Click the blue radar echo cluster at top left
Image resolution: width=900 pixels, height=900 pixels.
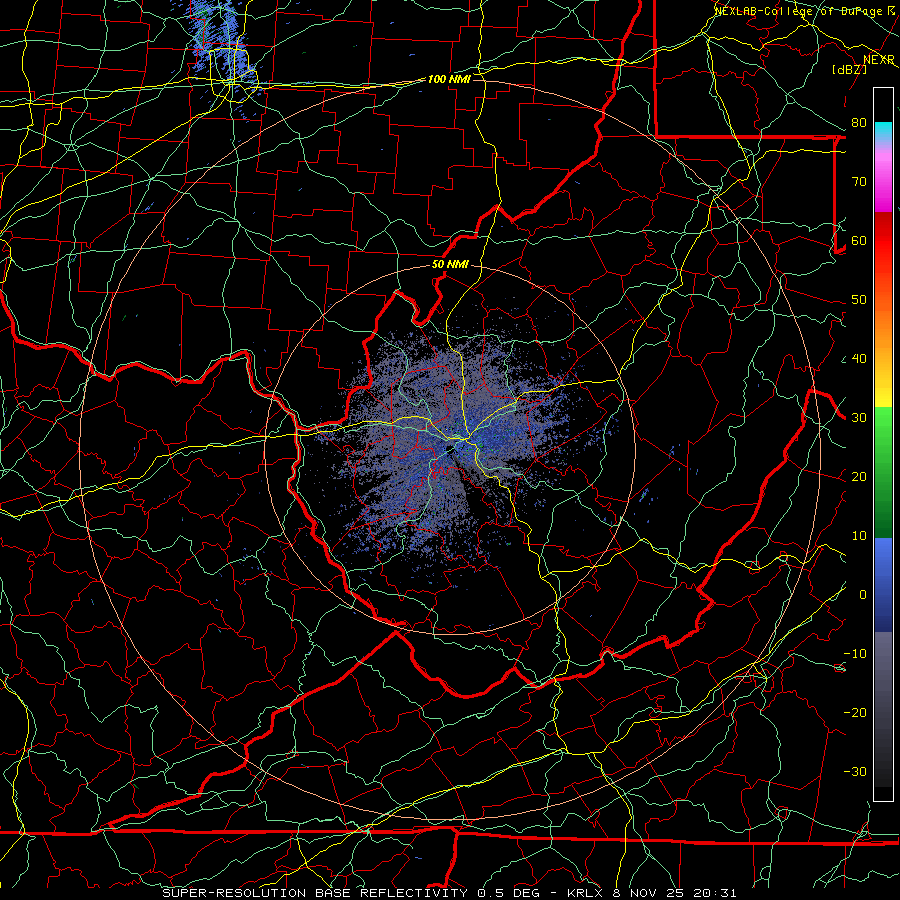point(224,52)
